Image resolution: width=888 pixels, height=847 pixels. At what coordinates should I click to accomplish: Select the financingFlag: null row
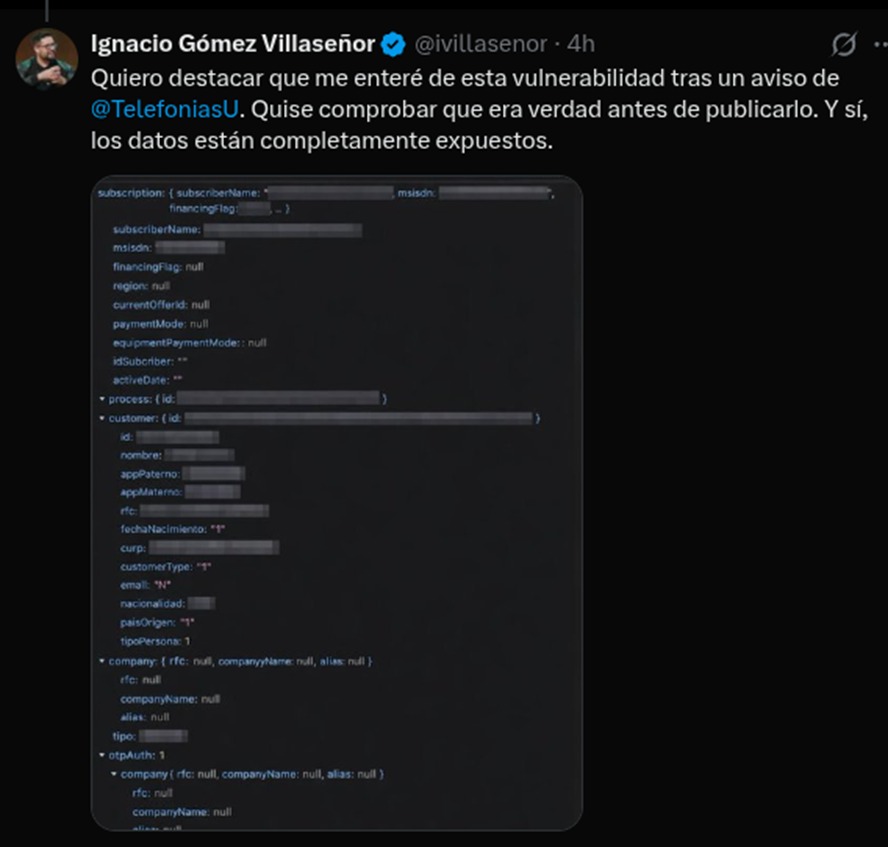click(x=158, y=267)
